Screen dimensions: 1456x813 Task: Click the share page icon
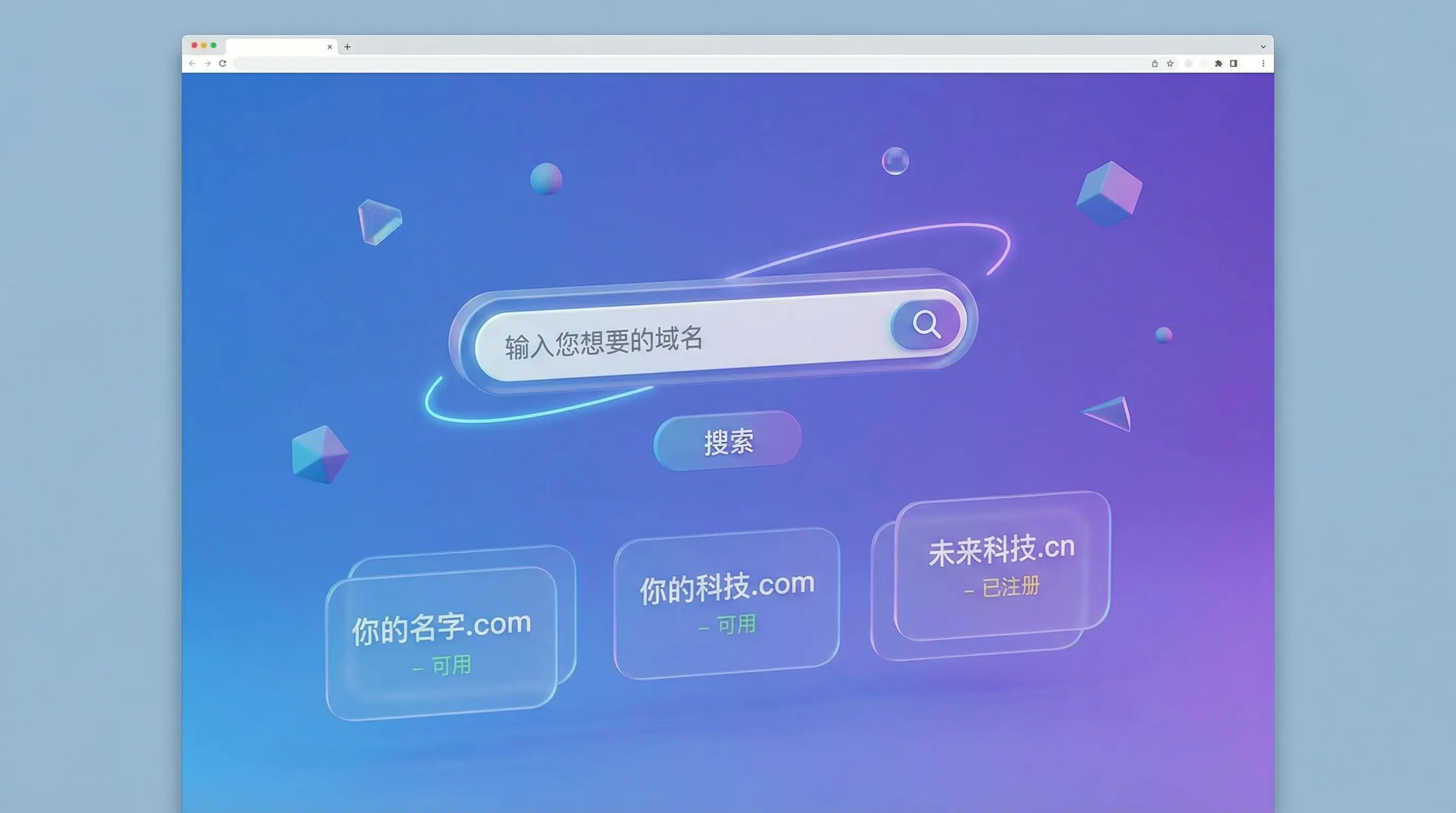click(x=1155, y=64)
